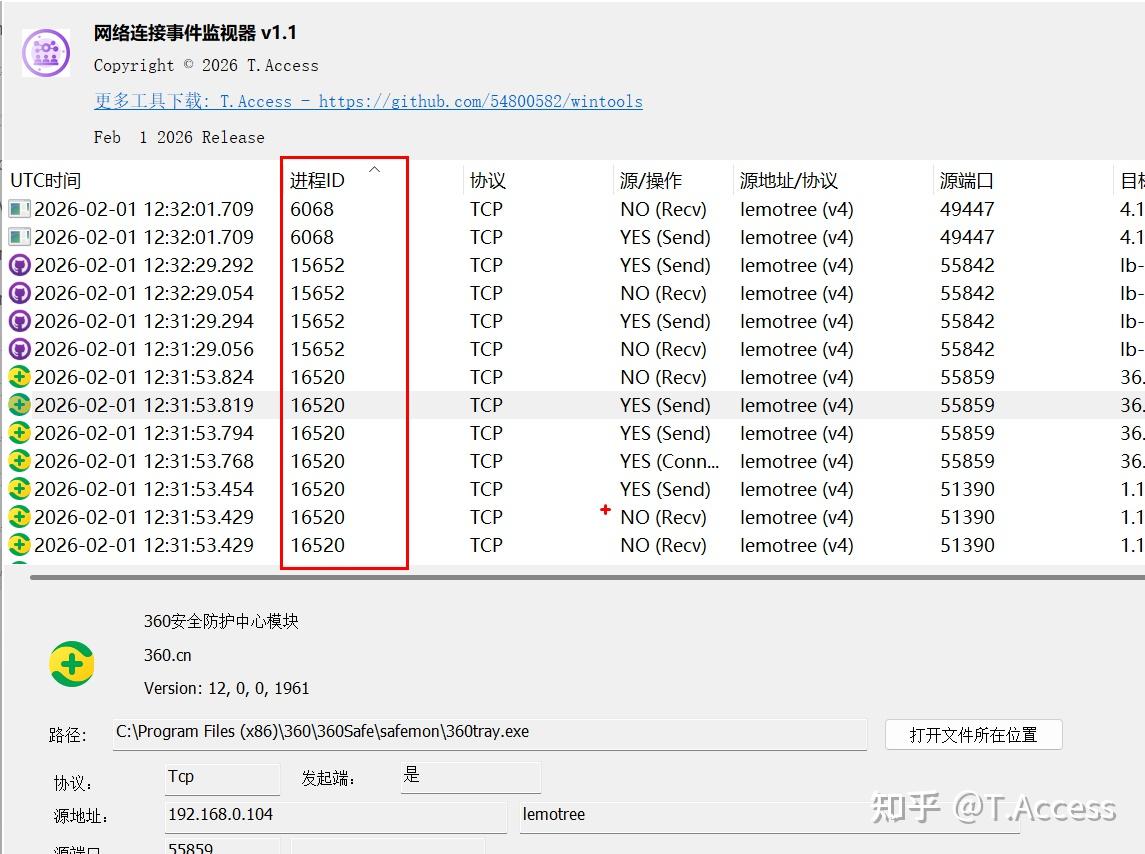Click NO (Recv) in row 12:31:29.056

[663, 349]
